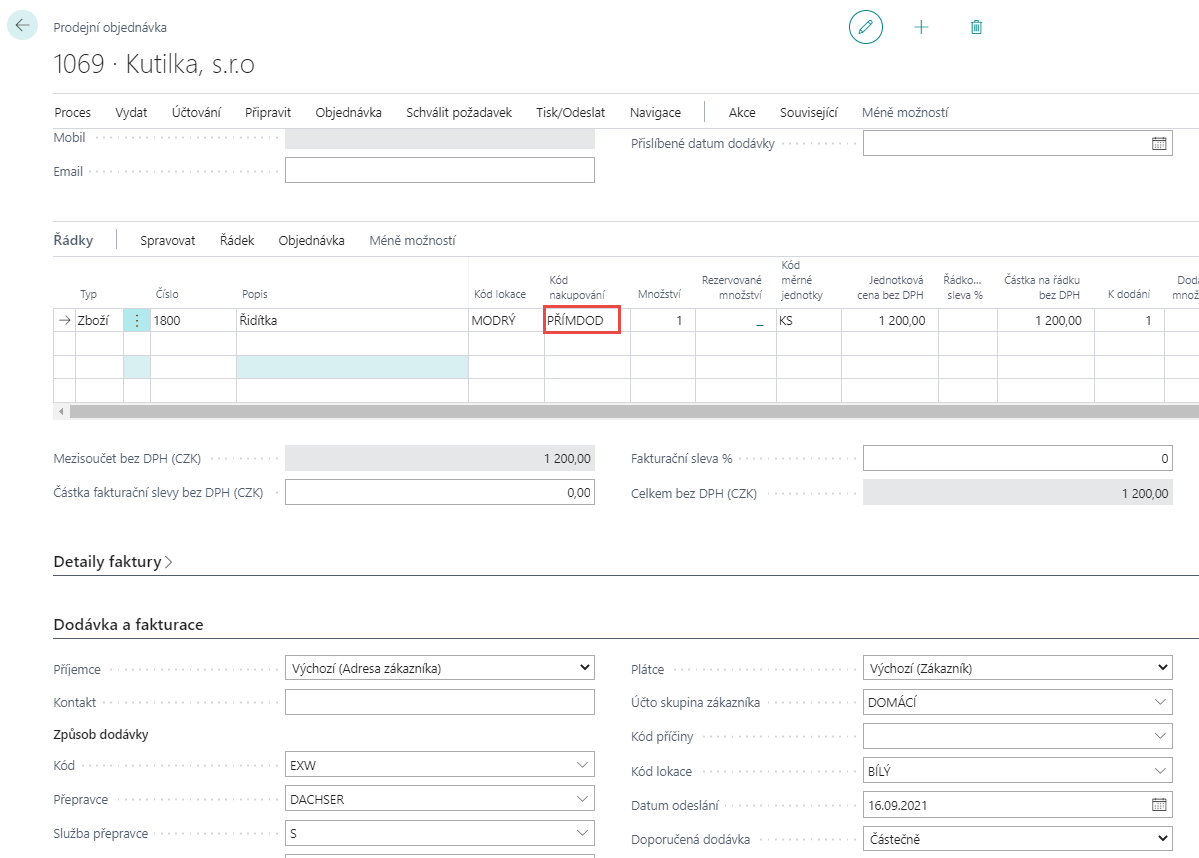Open the Plátce dropdown
This screenshot has width=1199, height=858.
click(1161, 668)
